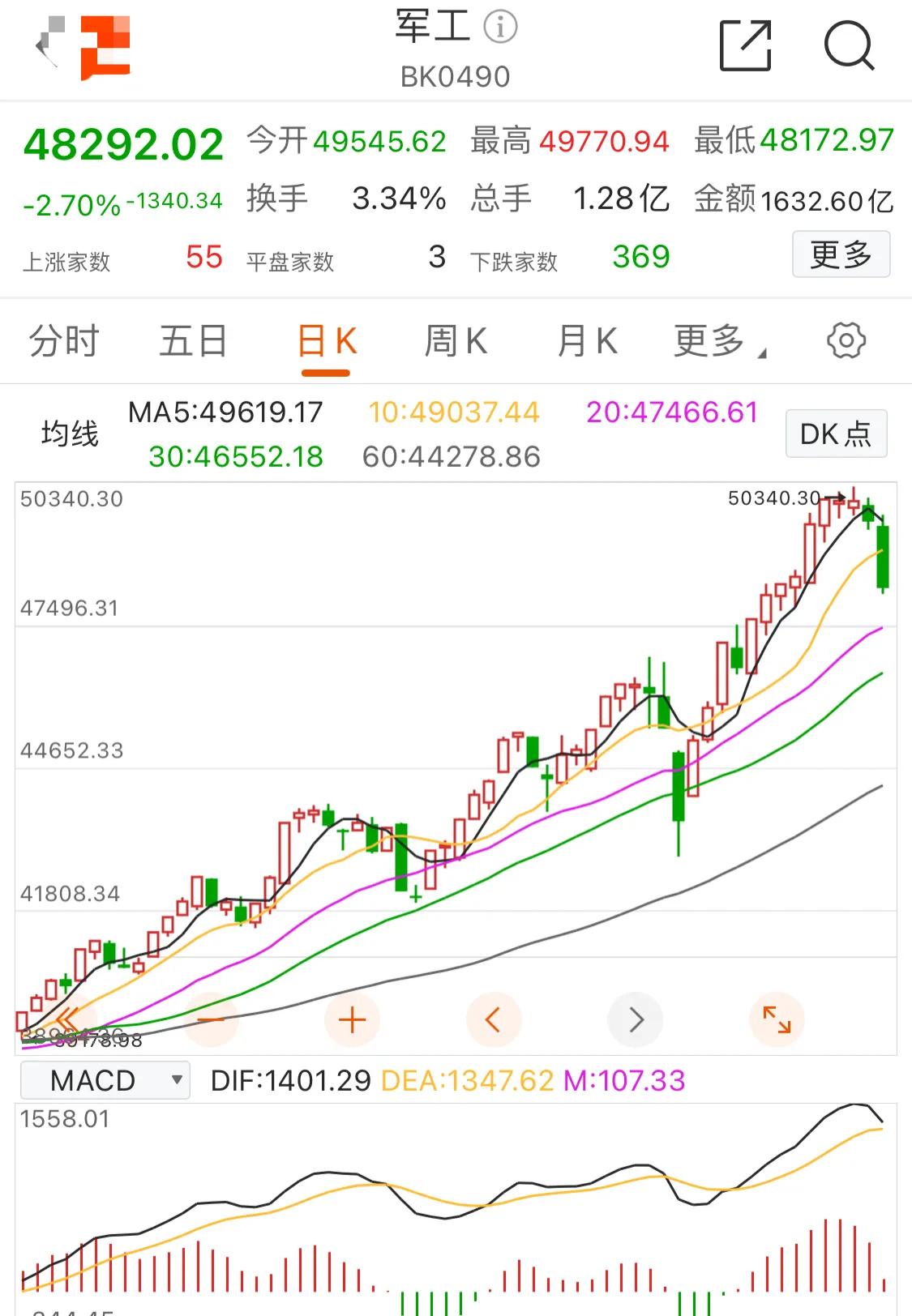912x1316 pixels.
Task: Zoom out chart with minus button
Action: coord(211,1019)
